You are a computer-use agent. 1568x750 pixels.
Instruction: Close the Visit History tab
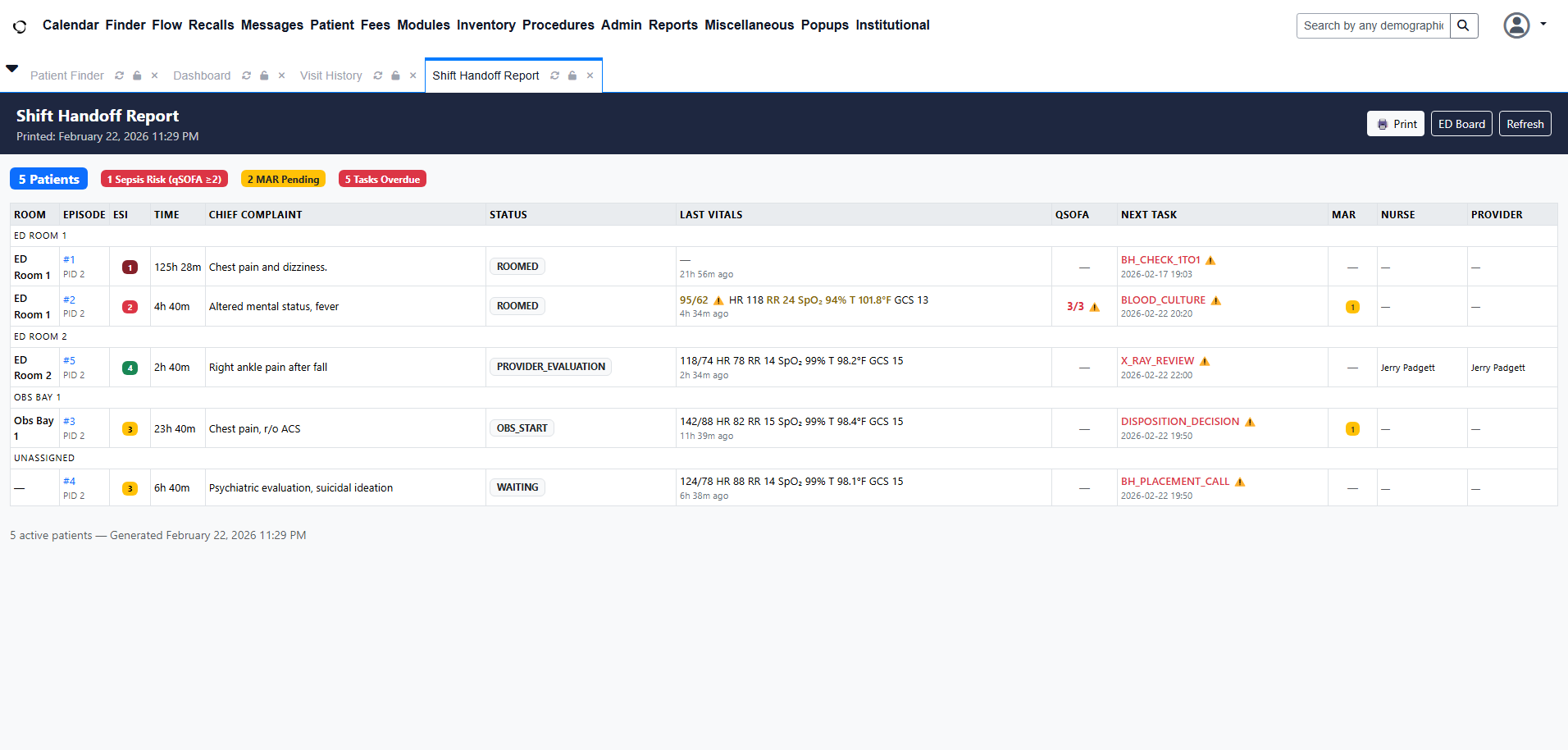pos(413,75)
